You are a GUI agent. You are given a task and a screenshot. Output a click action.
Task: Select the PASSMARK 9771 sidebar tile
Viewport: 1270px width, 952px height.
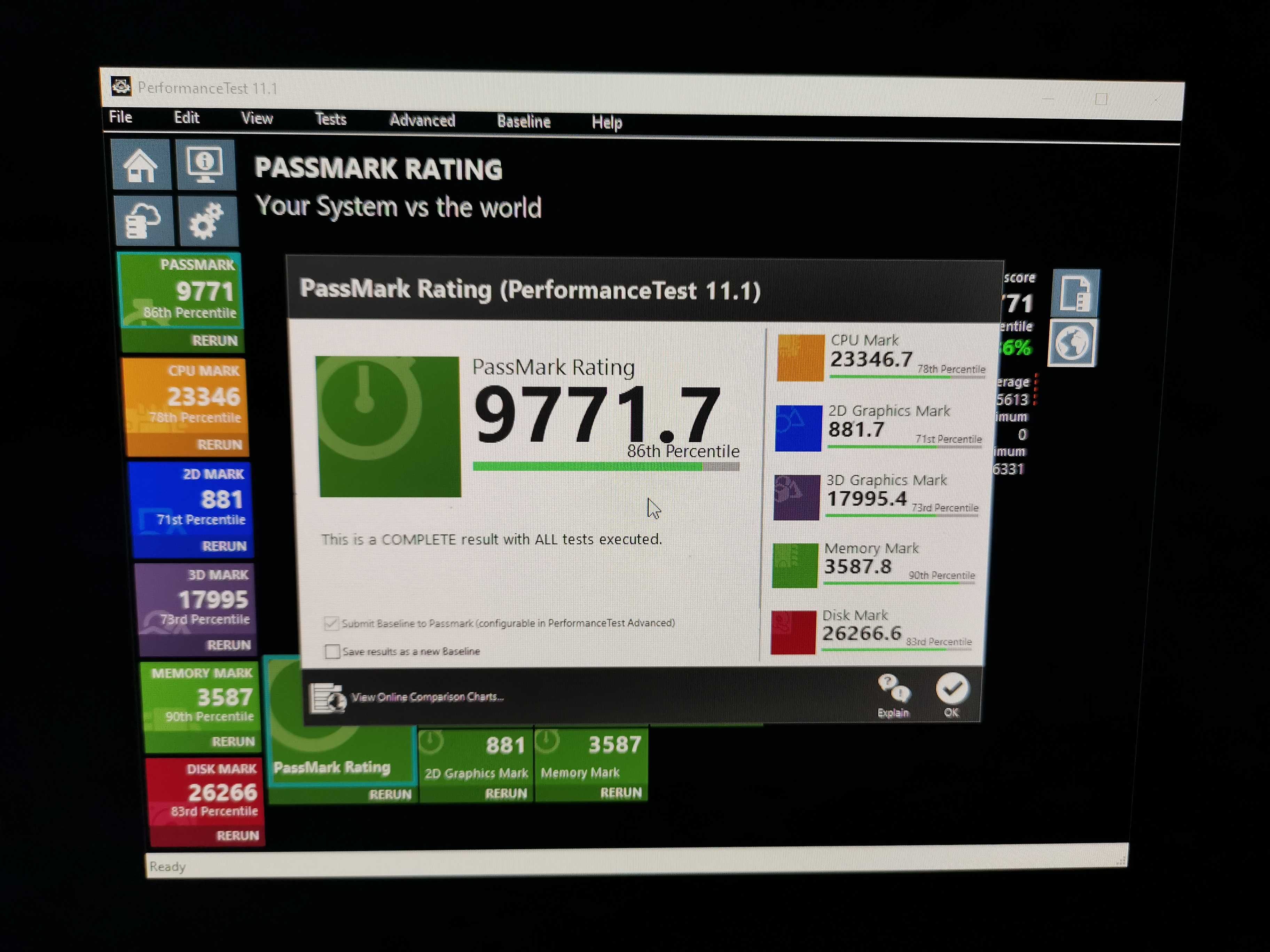coord(180,290)
